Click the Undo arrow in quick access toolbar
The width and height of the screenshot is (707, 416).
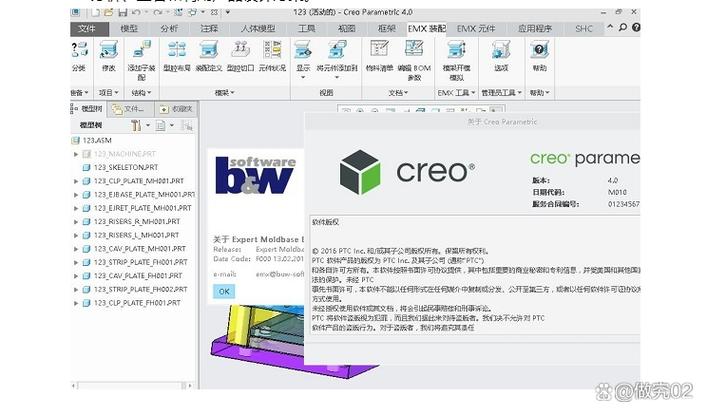pyautogui.click(x=136, y=13)
